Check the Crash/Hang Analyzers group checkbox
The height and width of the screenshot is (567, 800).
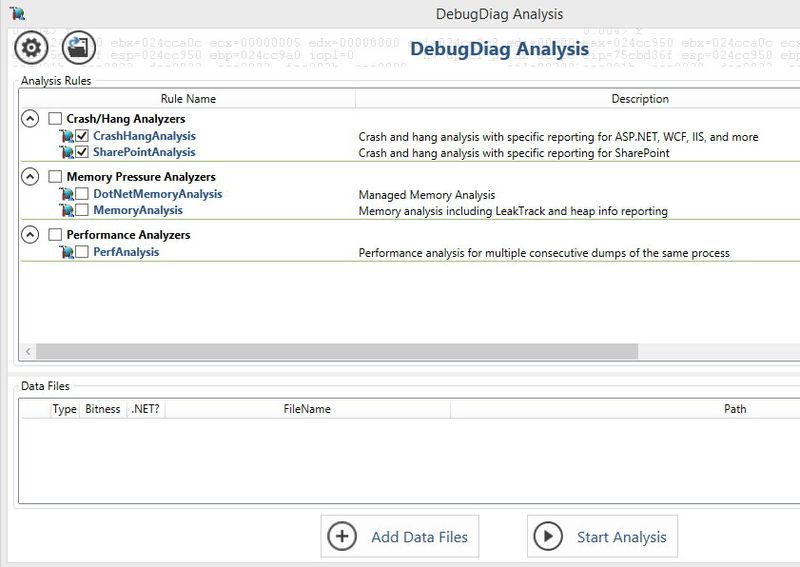(55, 119)
